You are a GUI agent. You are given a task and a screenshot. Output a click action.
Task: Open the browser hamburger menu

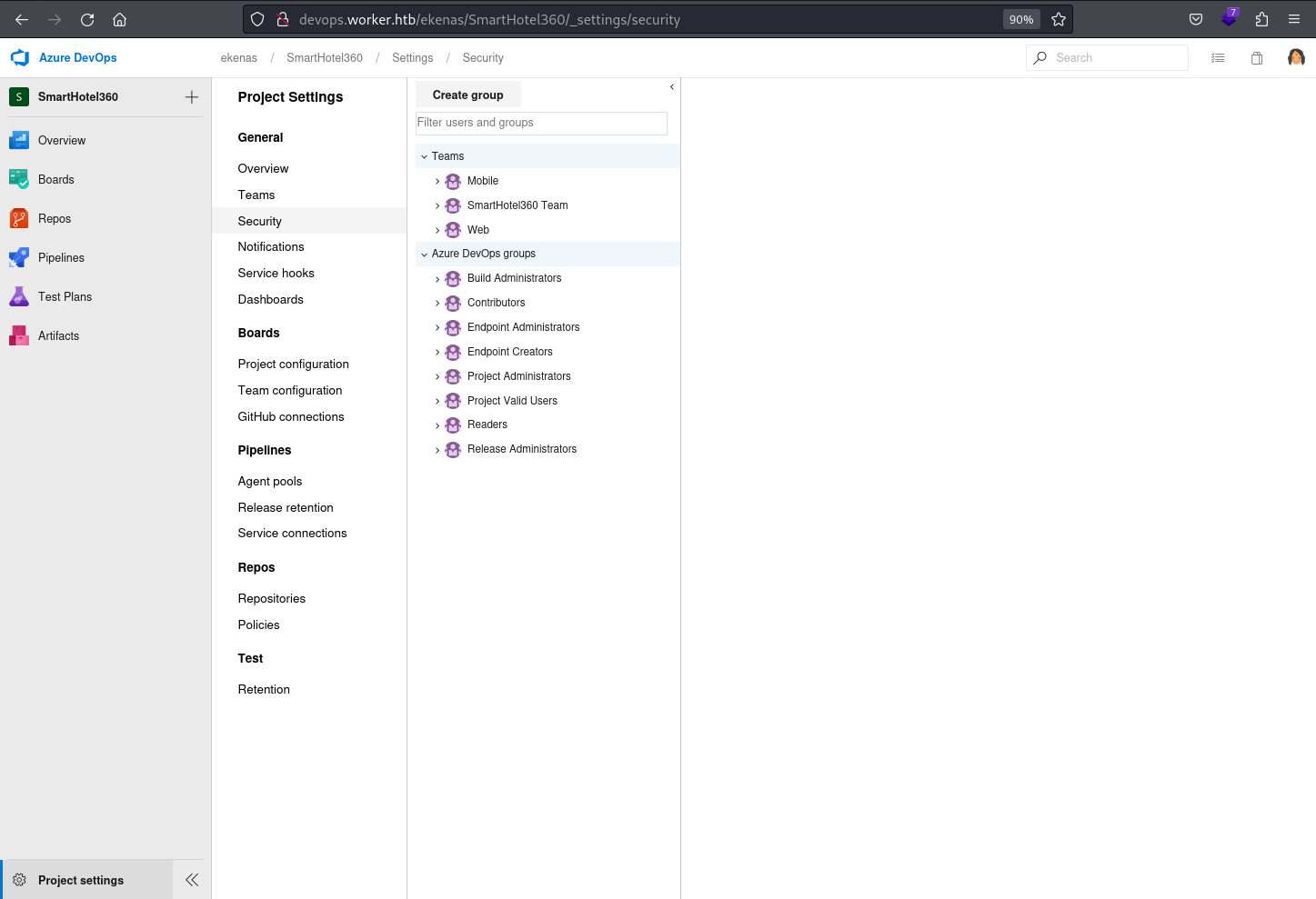pyautogui.click(x=1294, y=19)
